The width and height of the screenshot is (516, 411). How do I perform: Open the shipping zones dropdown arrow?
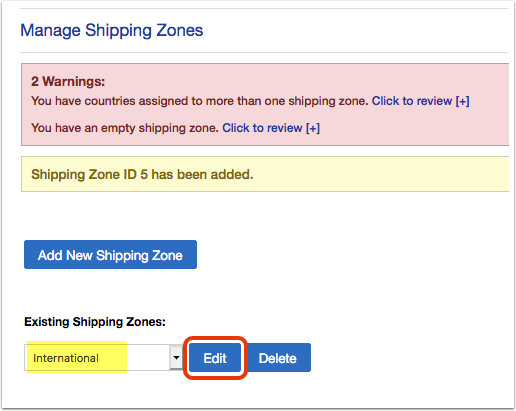176,358
